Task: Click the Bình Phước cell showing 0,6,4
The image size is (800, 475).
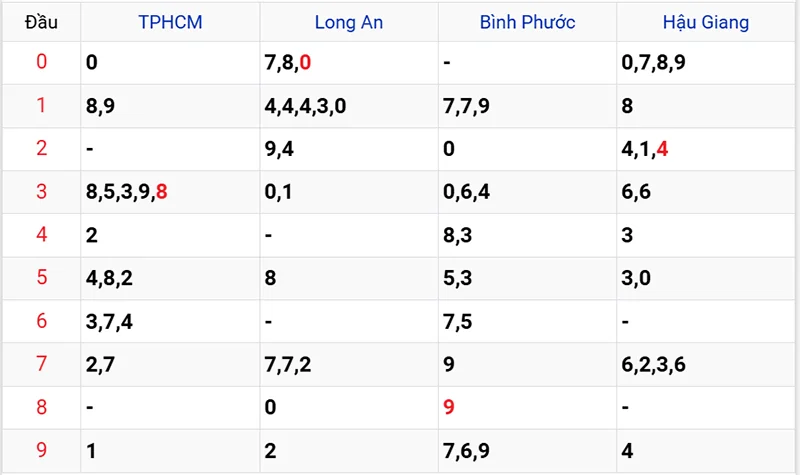Action: click(x=466, y=192)
